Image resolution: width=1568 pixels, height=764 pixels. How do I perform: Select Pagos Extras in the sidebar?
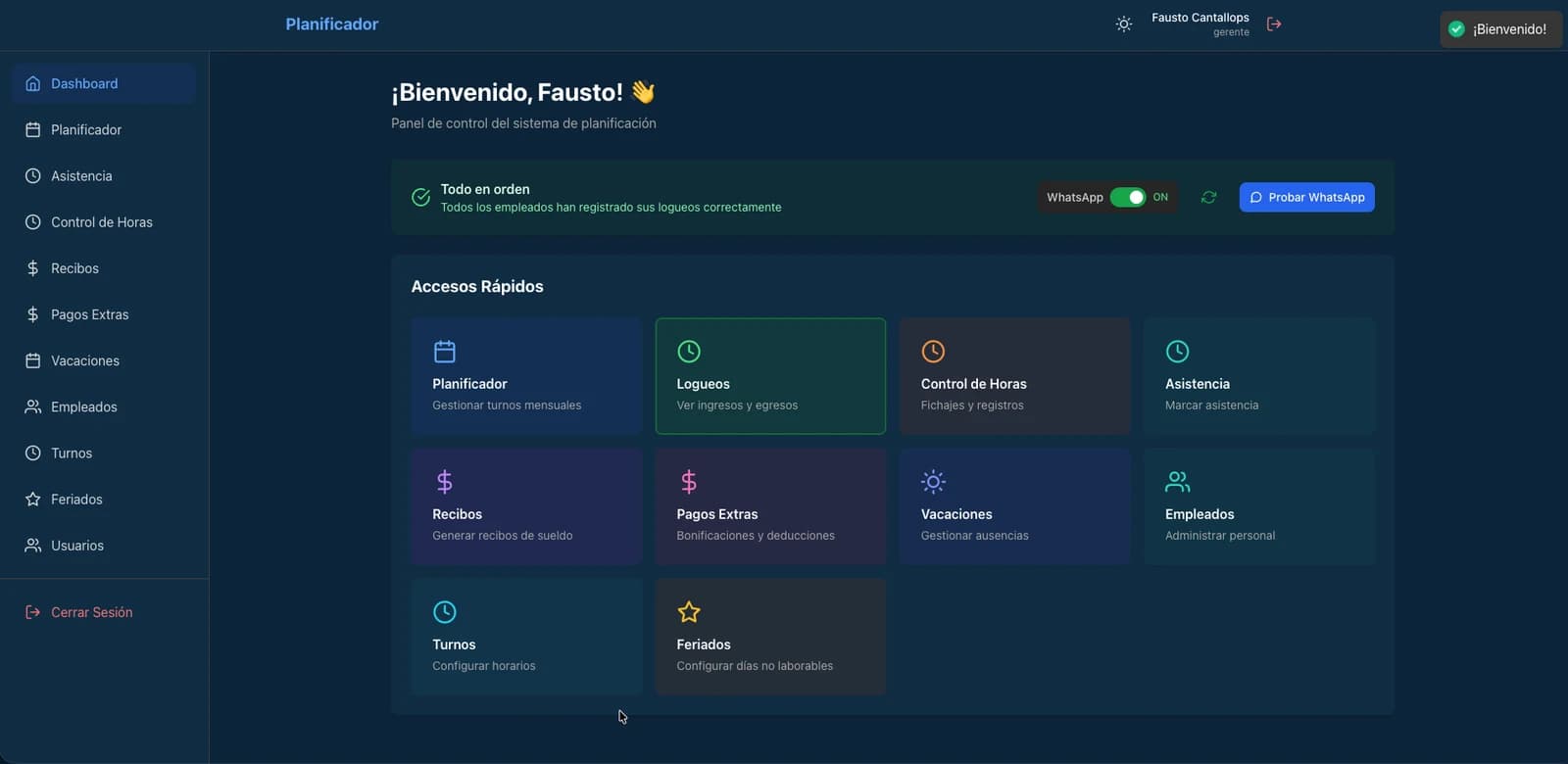tap(104, 313)
